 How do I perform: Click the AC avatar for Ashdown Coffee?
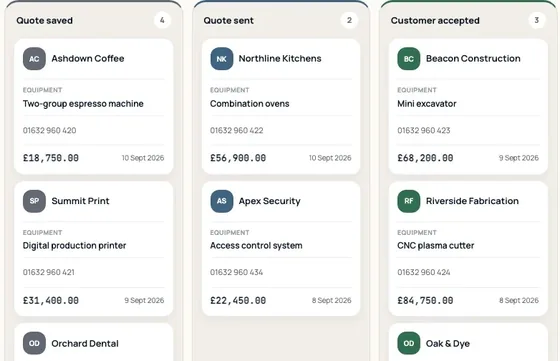pyautogui.click(x=34, y=59)
